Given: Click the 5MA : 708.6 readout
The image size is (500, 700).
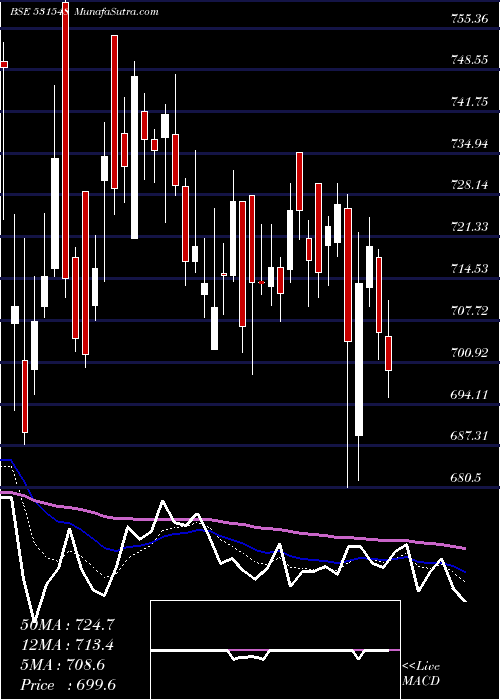Looking at the screenshot, I should pos(62,665).
